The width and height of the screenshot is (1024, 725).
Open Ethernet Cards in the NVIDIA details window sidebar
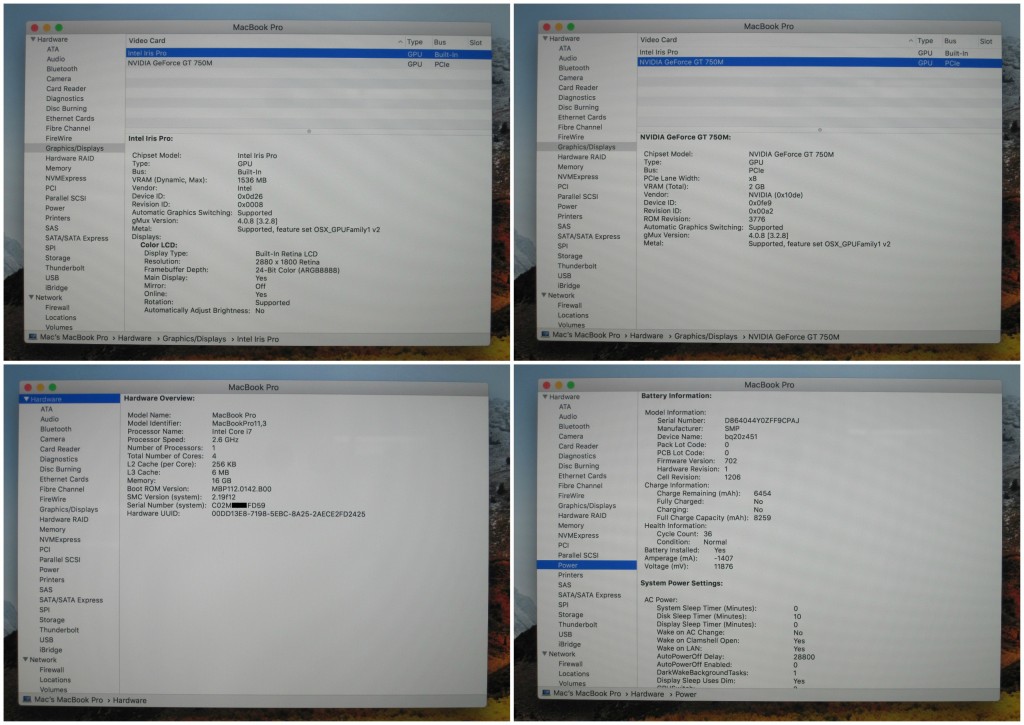coord(582,118)
